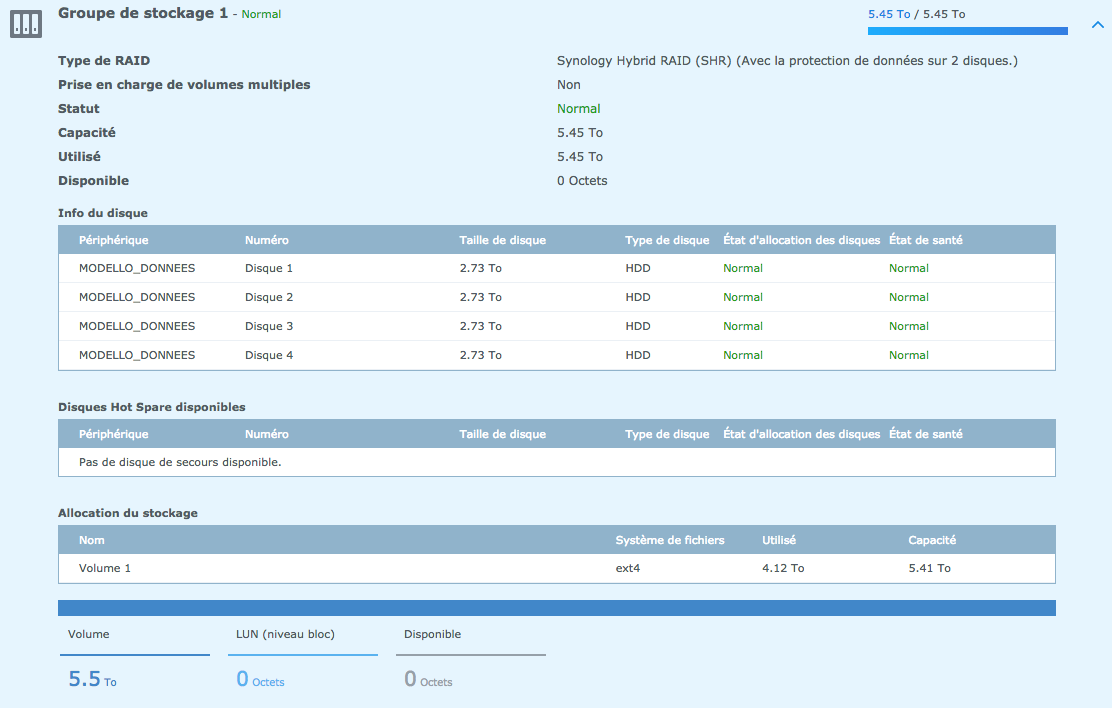Viewport: 1112px width, 708px height.
Task: Click the 0 Octets Disponible value
Action: pos(582,181)
